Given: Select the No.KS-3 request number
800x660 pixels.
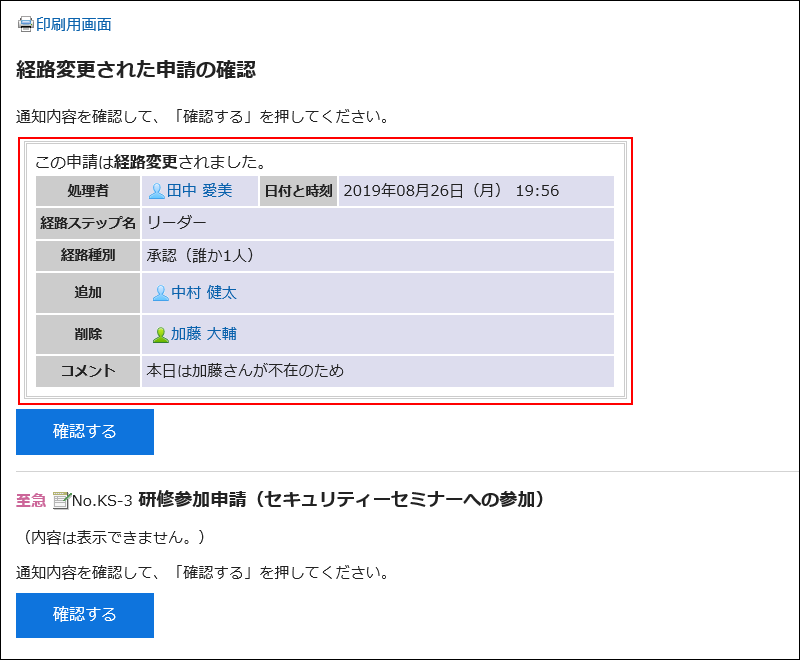Looking at the screenshot, I should pyautogui.click(x=103, y=500).
